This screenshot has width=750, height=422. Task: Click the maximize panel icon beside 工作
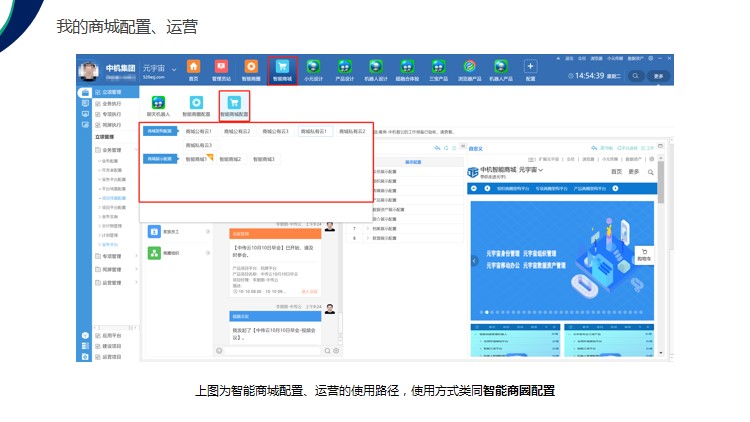pyautogui.click(x=661, y=146)
